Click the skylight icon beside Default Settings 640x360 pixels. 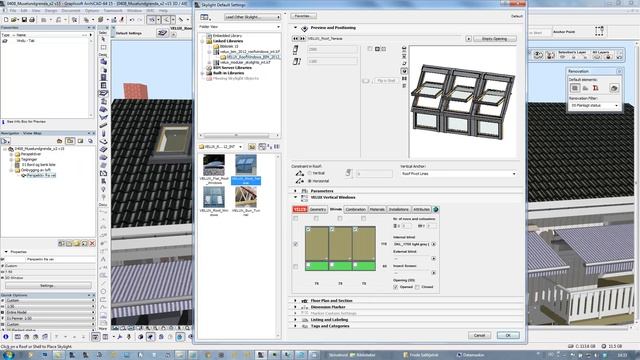pos(162,33)
